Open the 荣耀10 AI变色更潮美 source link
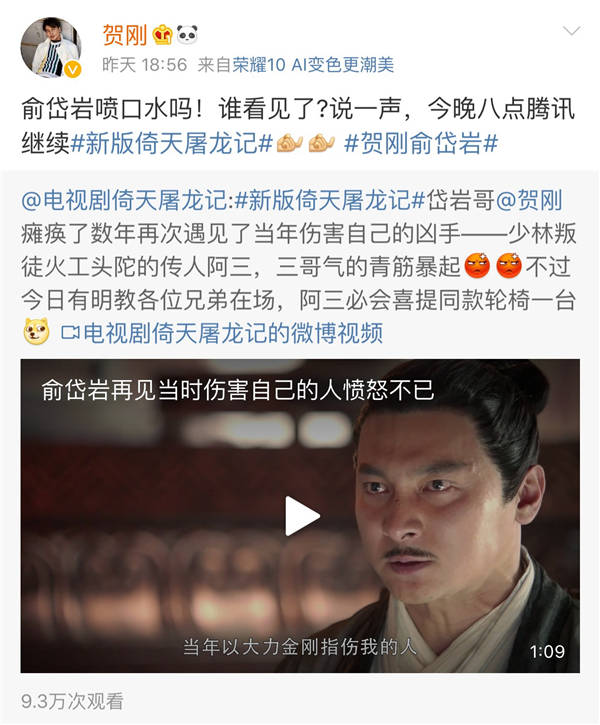Screen dimensions: 600x725 [313, 65]
